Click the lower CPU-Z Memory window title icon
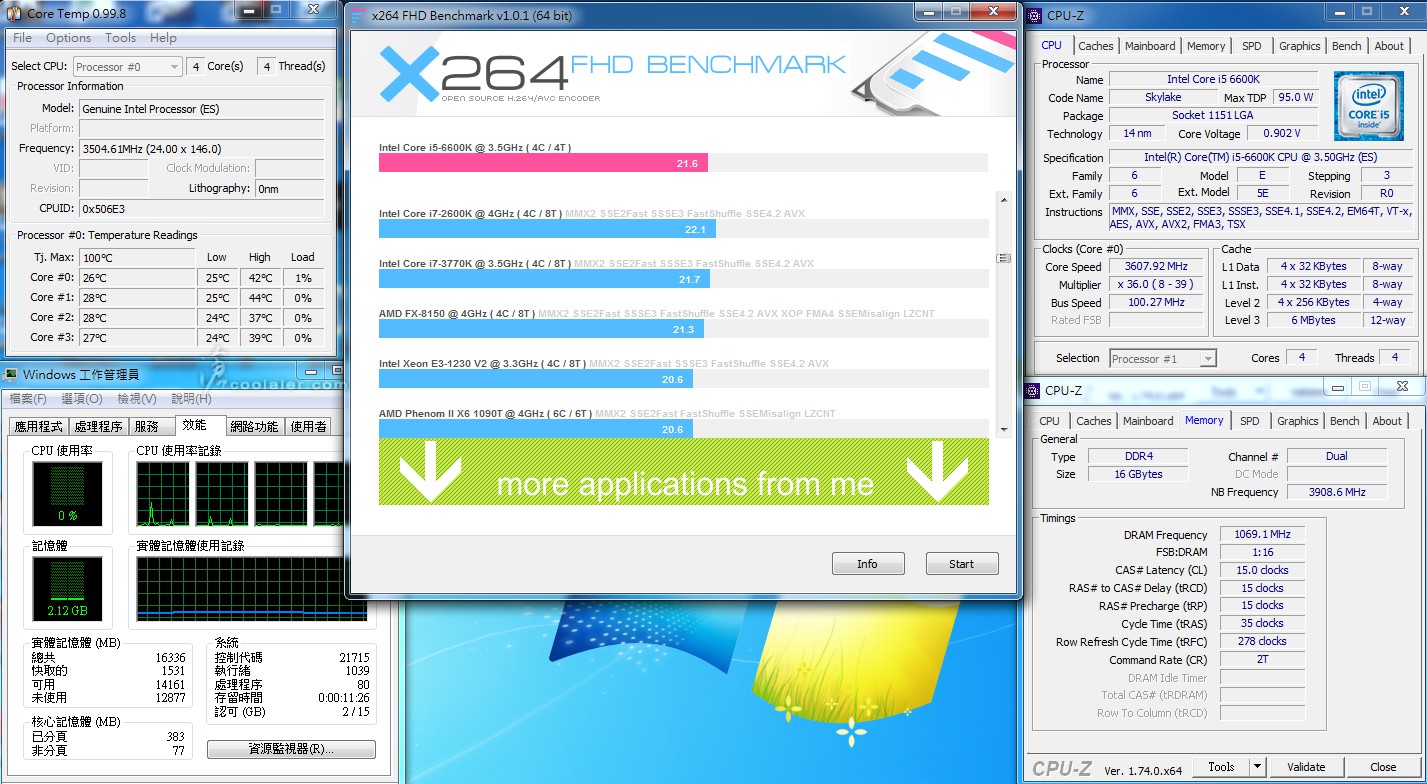1427x784 pixels. [1035, 389]
